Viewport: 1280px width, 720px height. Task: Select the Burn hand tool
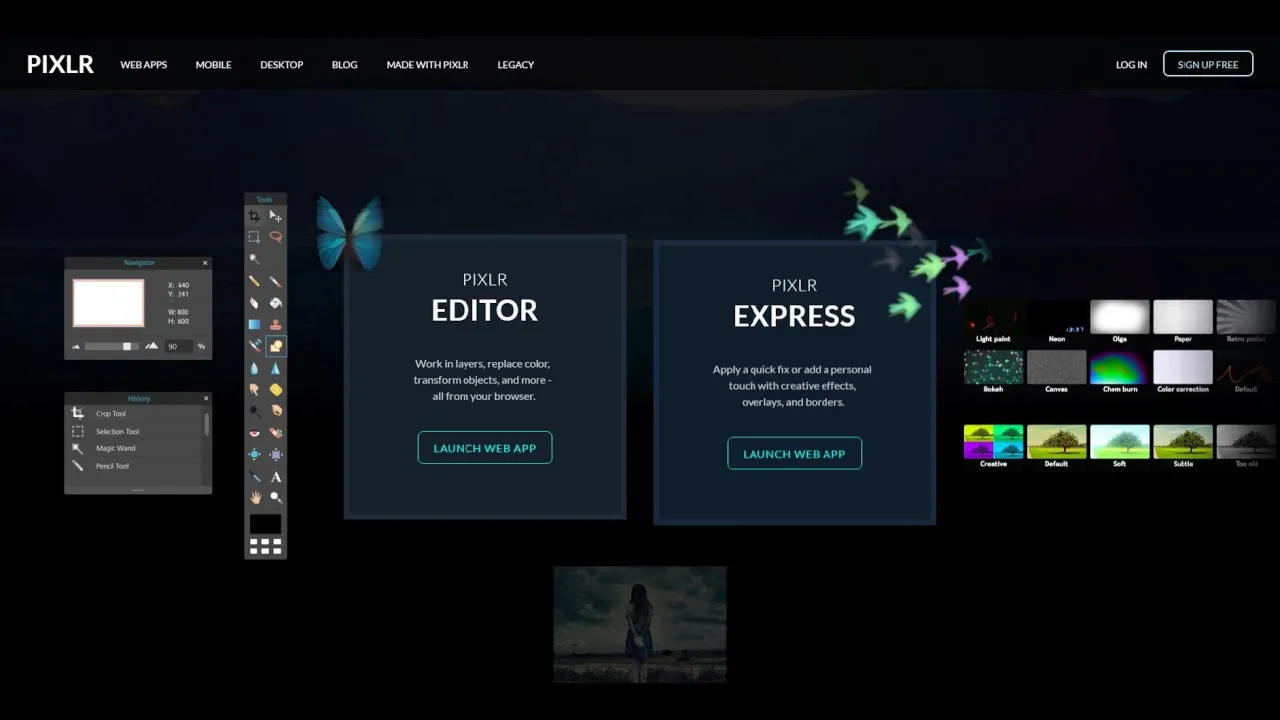[276, 410]
